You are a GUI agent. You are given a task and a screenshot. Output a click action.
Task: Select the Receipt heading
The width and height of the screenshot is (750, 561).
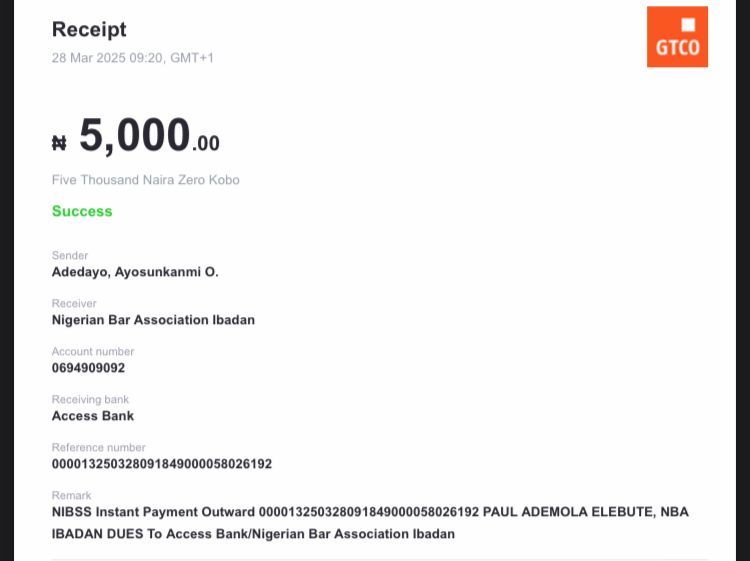click(89, 30)
